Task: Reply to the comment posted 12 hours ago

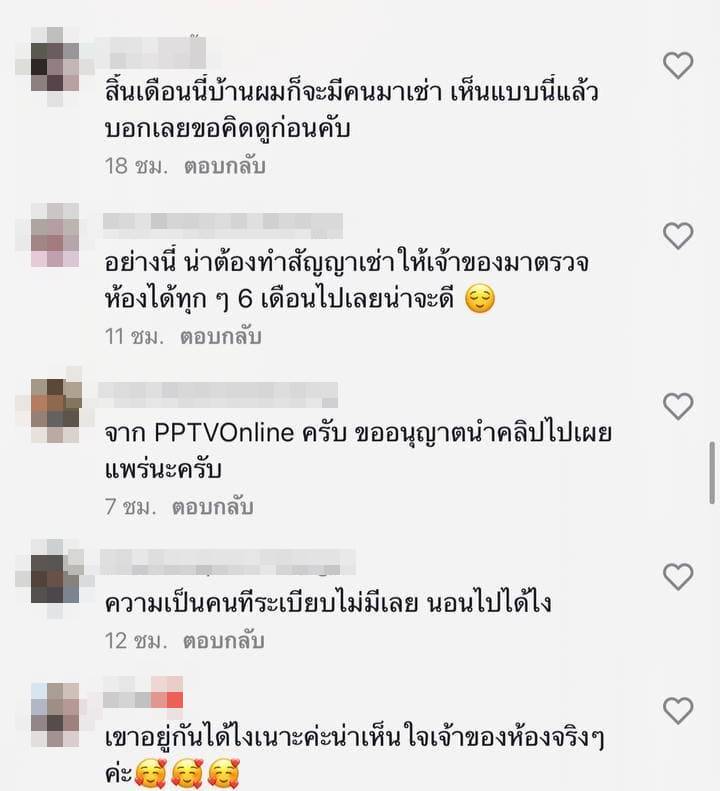Action: click(x=224, y=642)
